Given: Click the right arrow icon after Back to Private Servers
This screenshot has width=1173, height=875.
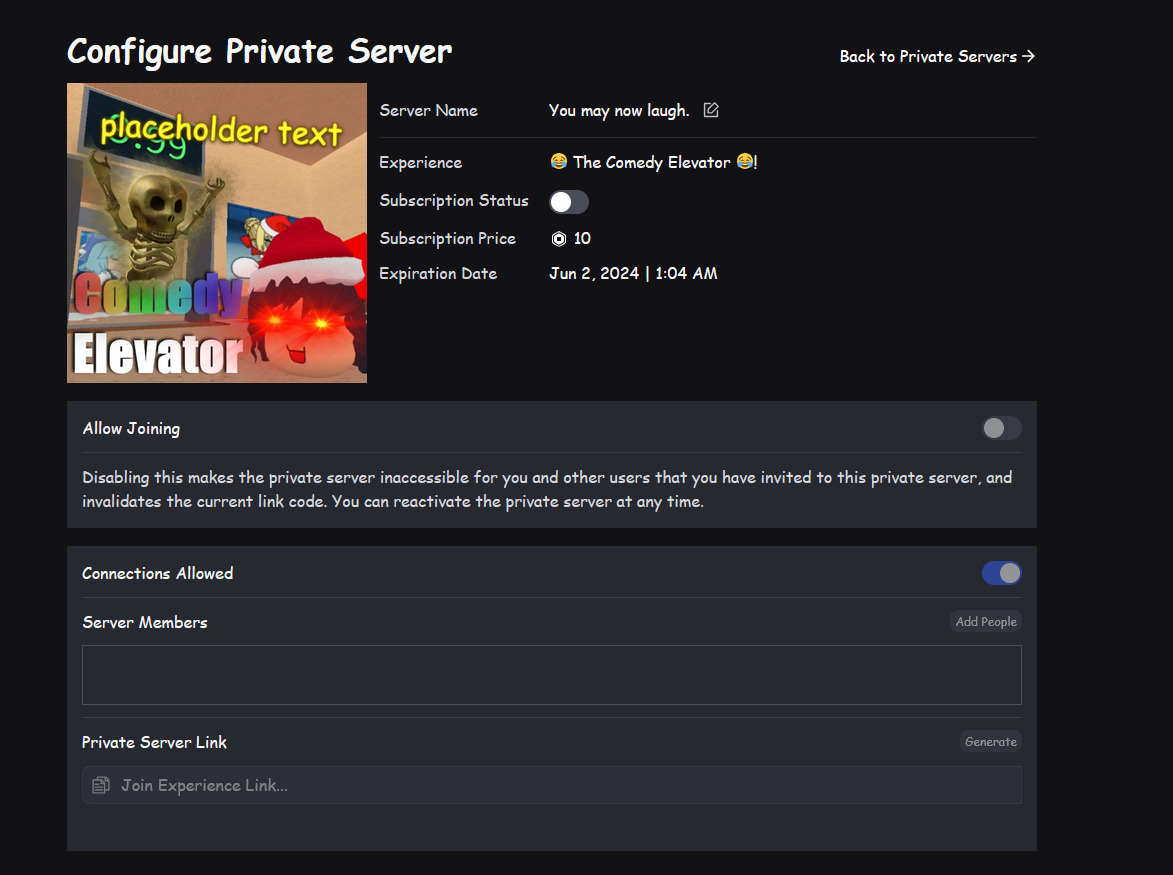Looking at the screenshot, I should pyautogui.click(x=1029, y=56).
